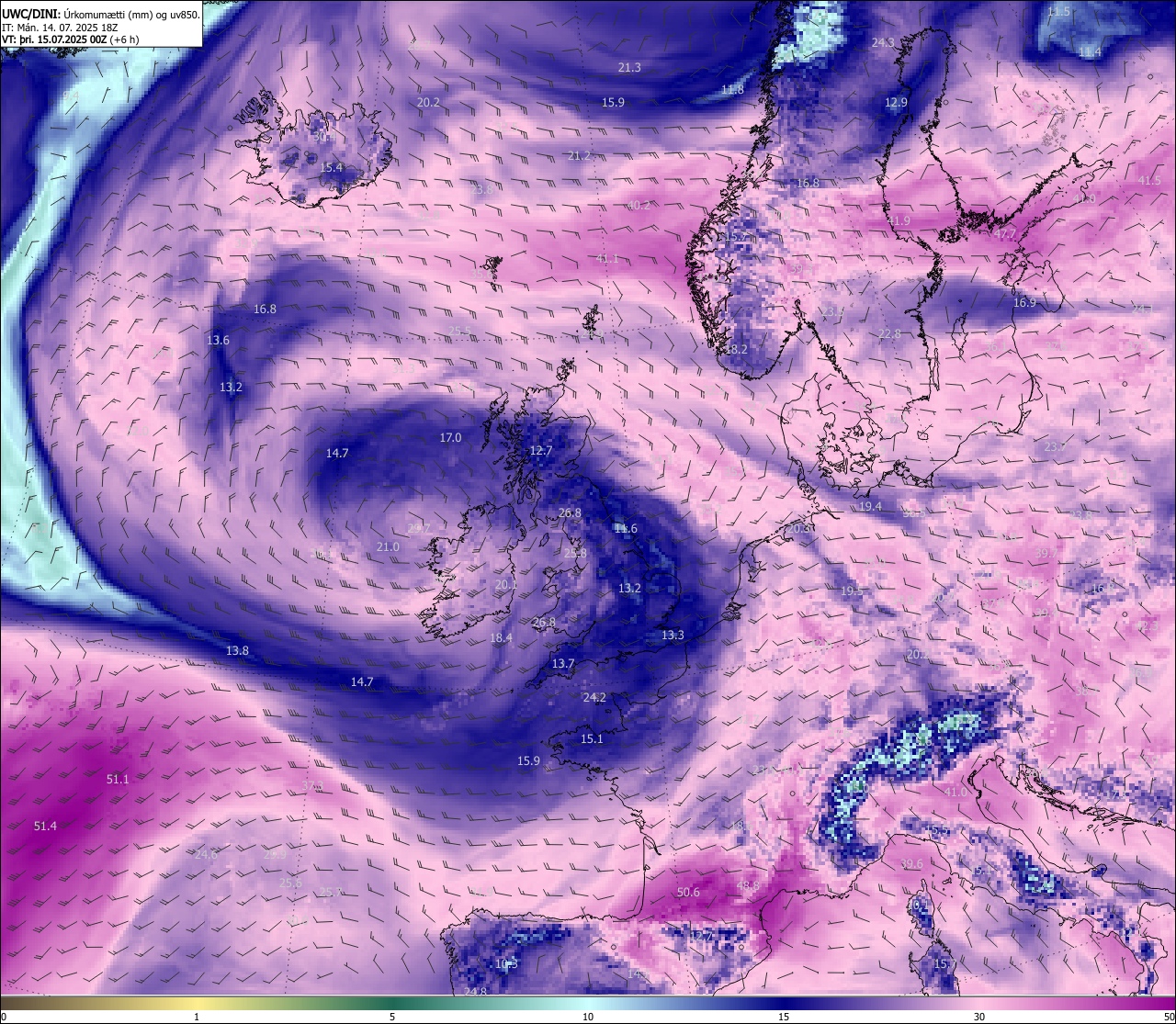Click the '30' tick on the color scale
Screen dimensions: 1176x1024
(979, 1017)
